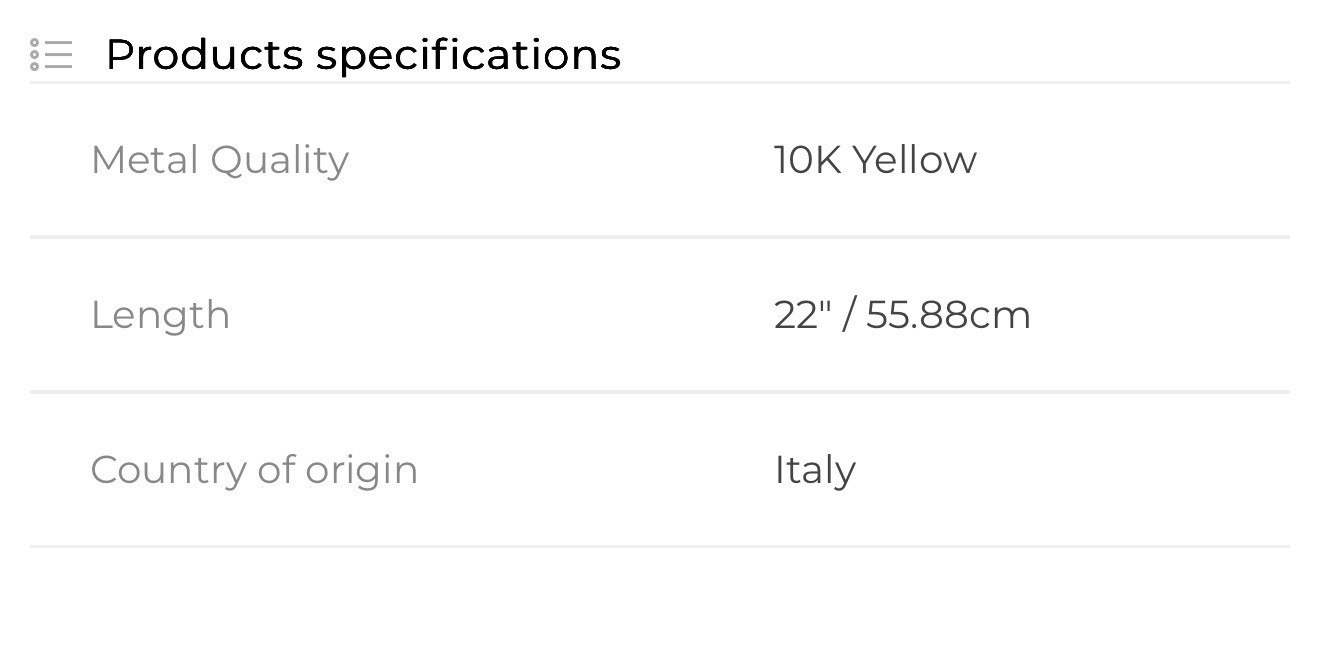Click the word Yellow
Viewport: 1320px width, 650px height.
click(914, 160)
